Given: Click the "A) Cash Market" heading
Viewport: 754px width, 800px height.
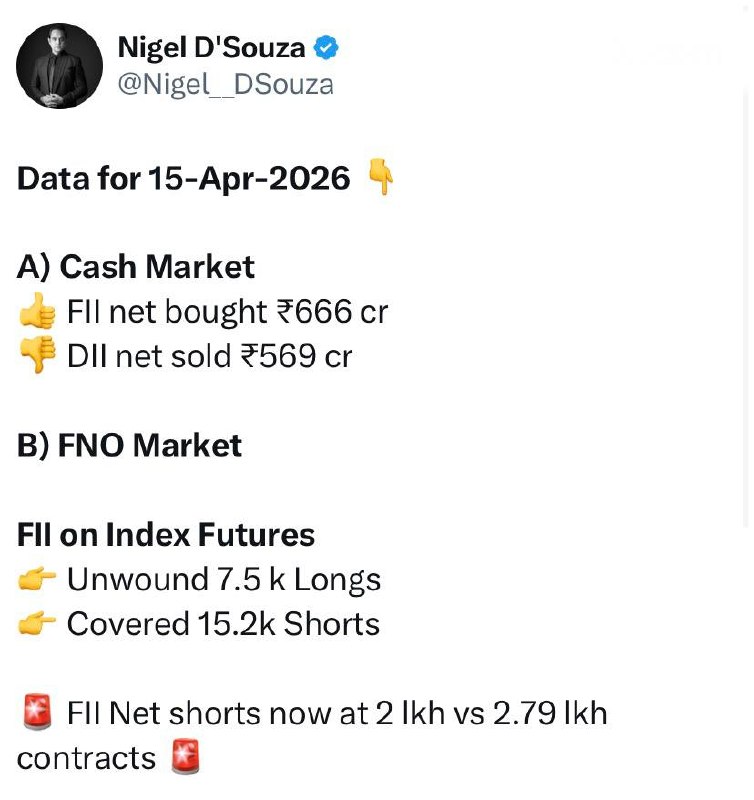Looking at the screenshot, I should tap(136, 267).
